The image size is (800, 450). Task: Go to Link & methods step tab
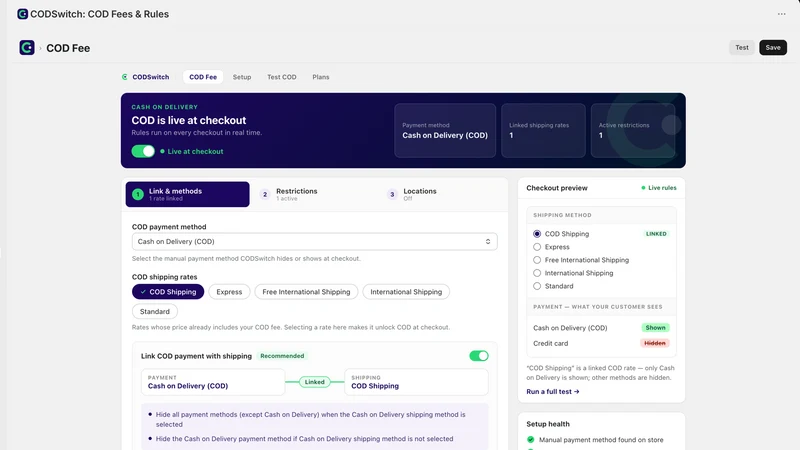tap(188, 194)
